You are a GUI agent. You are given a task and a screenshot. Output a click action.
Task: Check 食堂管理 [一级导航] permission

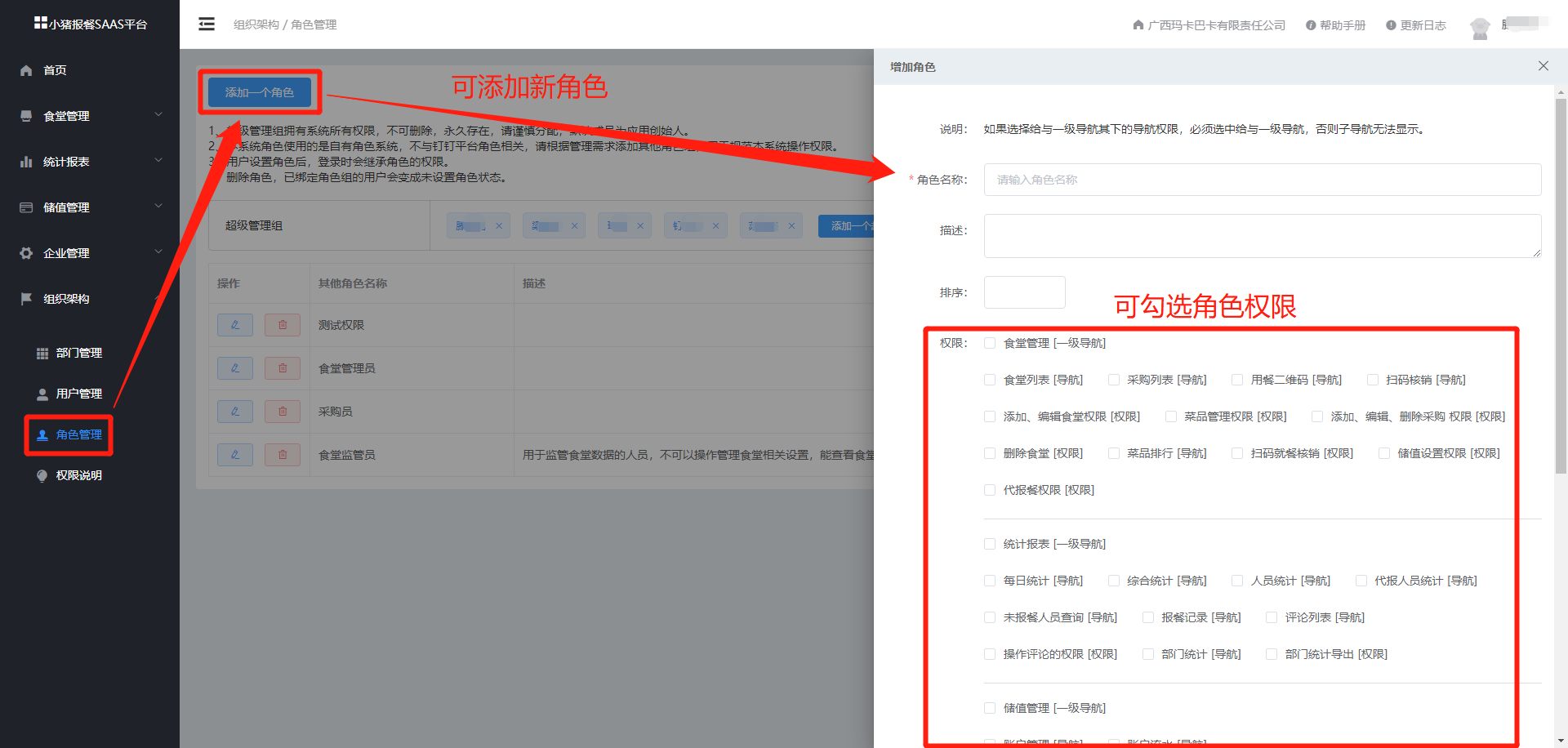(x=990, y=343)
